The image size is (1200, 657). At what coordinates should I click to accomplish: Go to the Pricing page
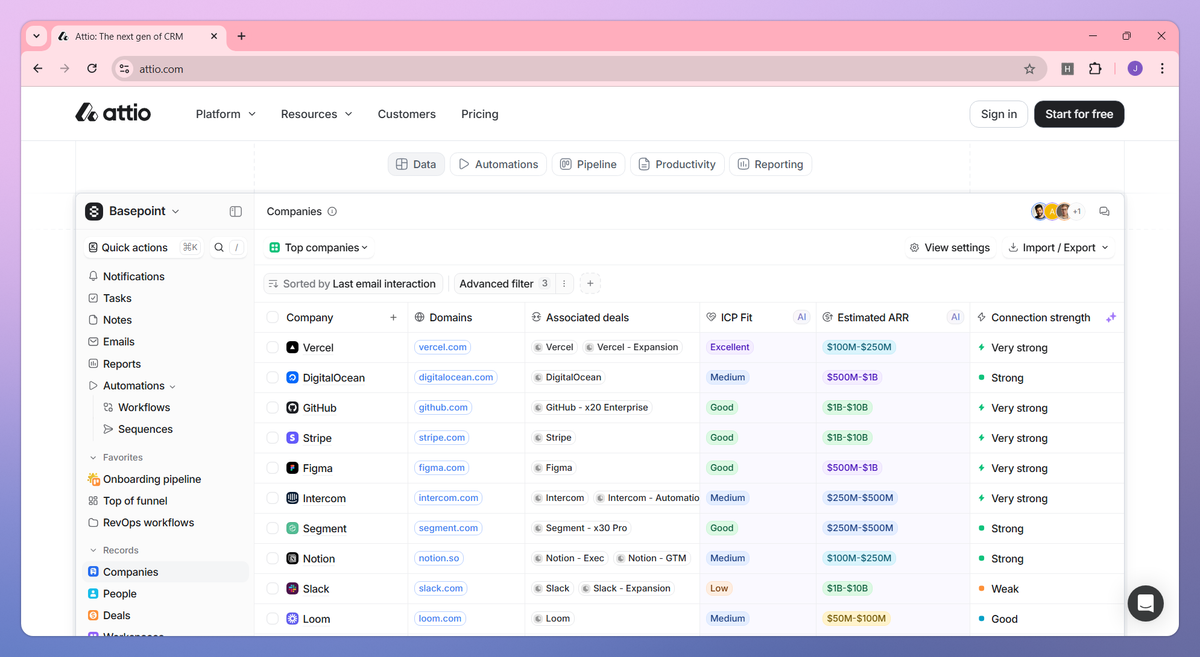pyautogui.click(x=480, y=114)
